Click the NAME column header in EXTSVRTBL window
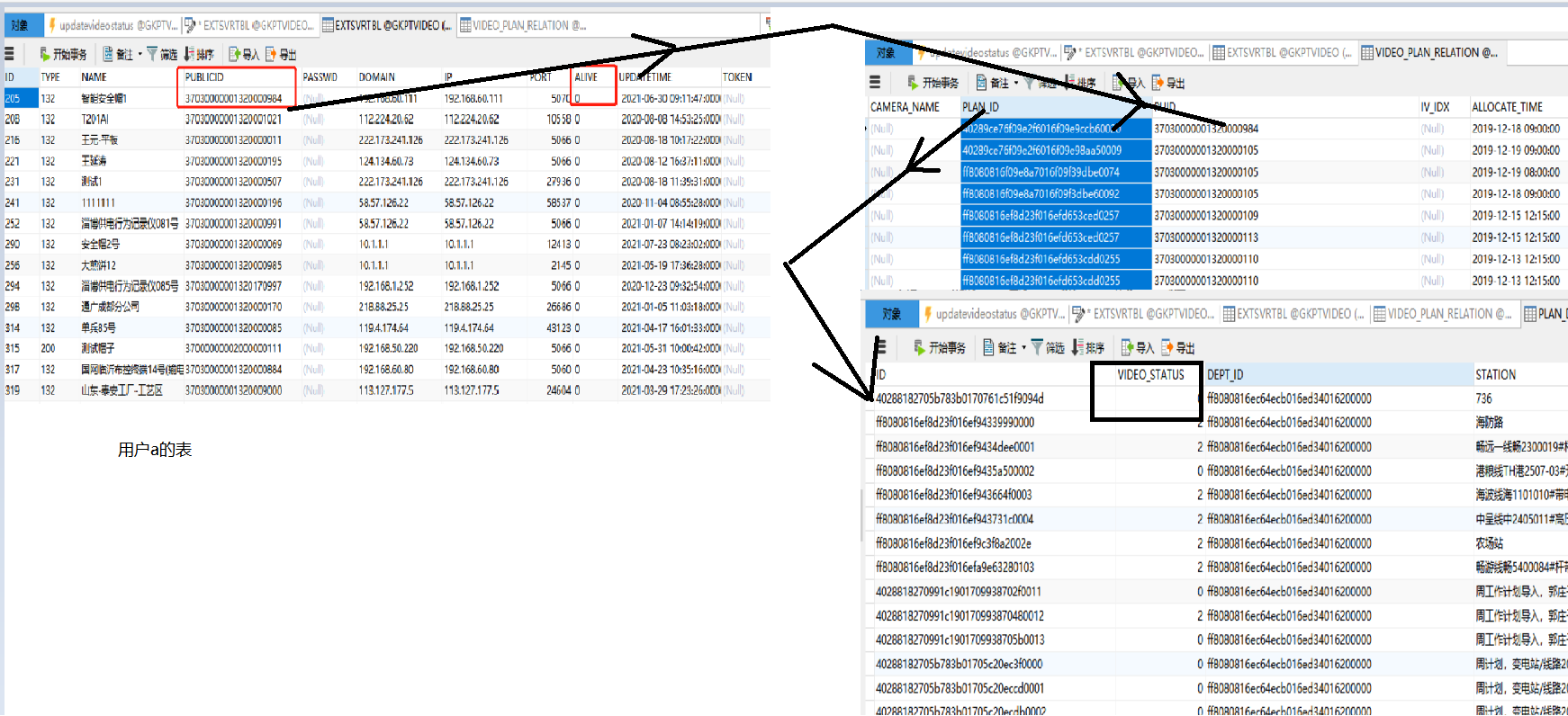 point(94,77)
